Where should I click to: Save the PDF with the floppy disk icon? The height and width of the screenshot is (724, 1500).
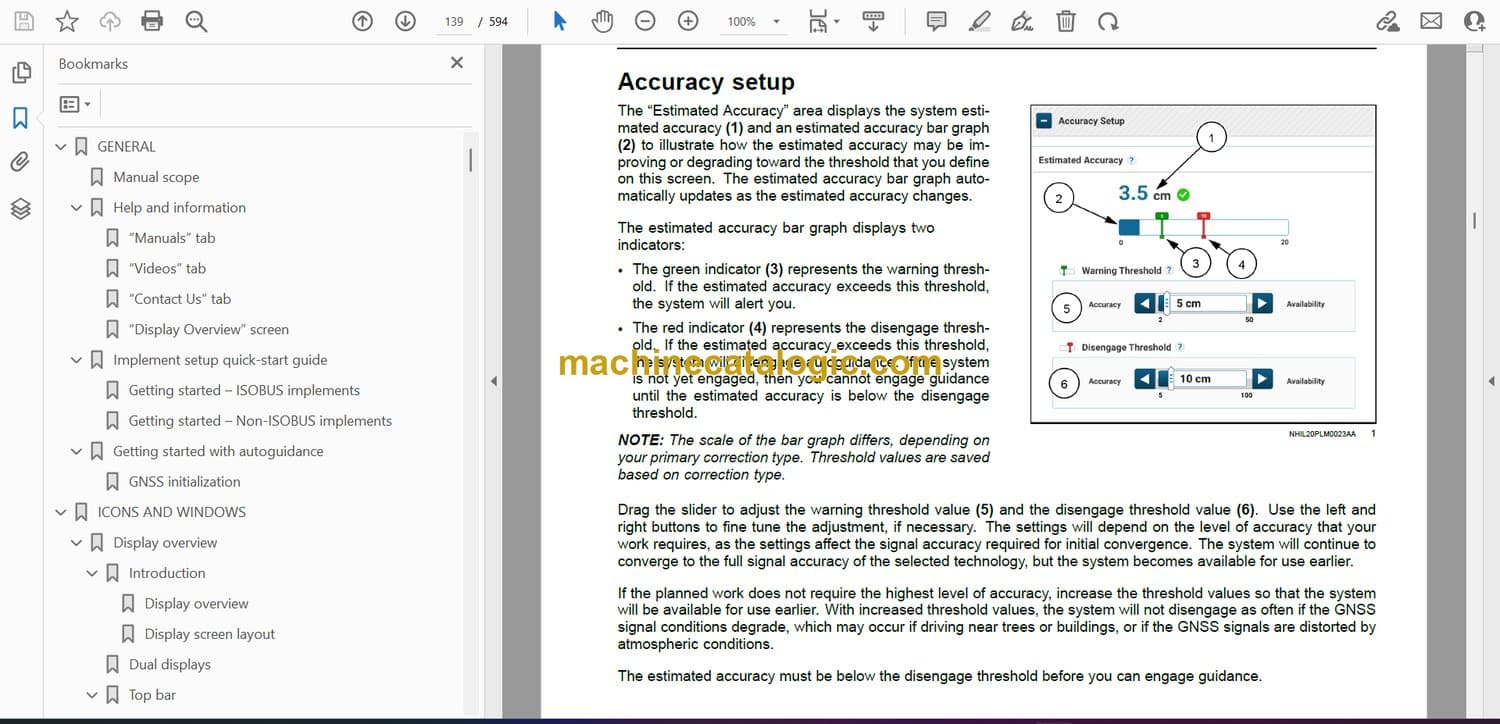(23, 21)
